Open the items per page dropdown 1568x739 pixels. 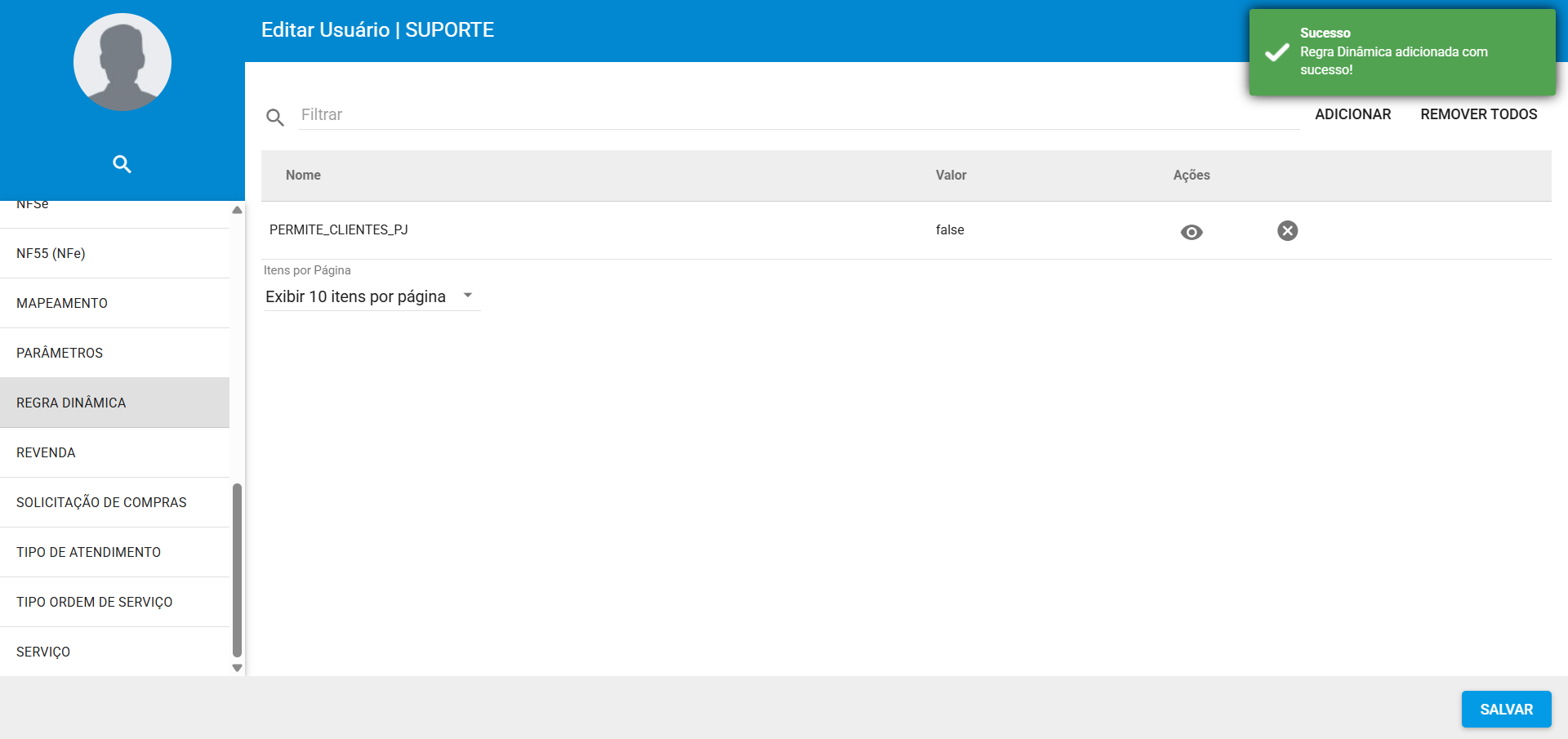click(371, 296)
